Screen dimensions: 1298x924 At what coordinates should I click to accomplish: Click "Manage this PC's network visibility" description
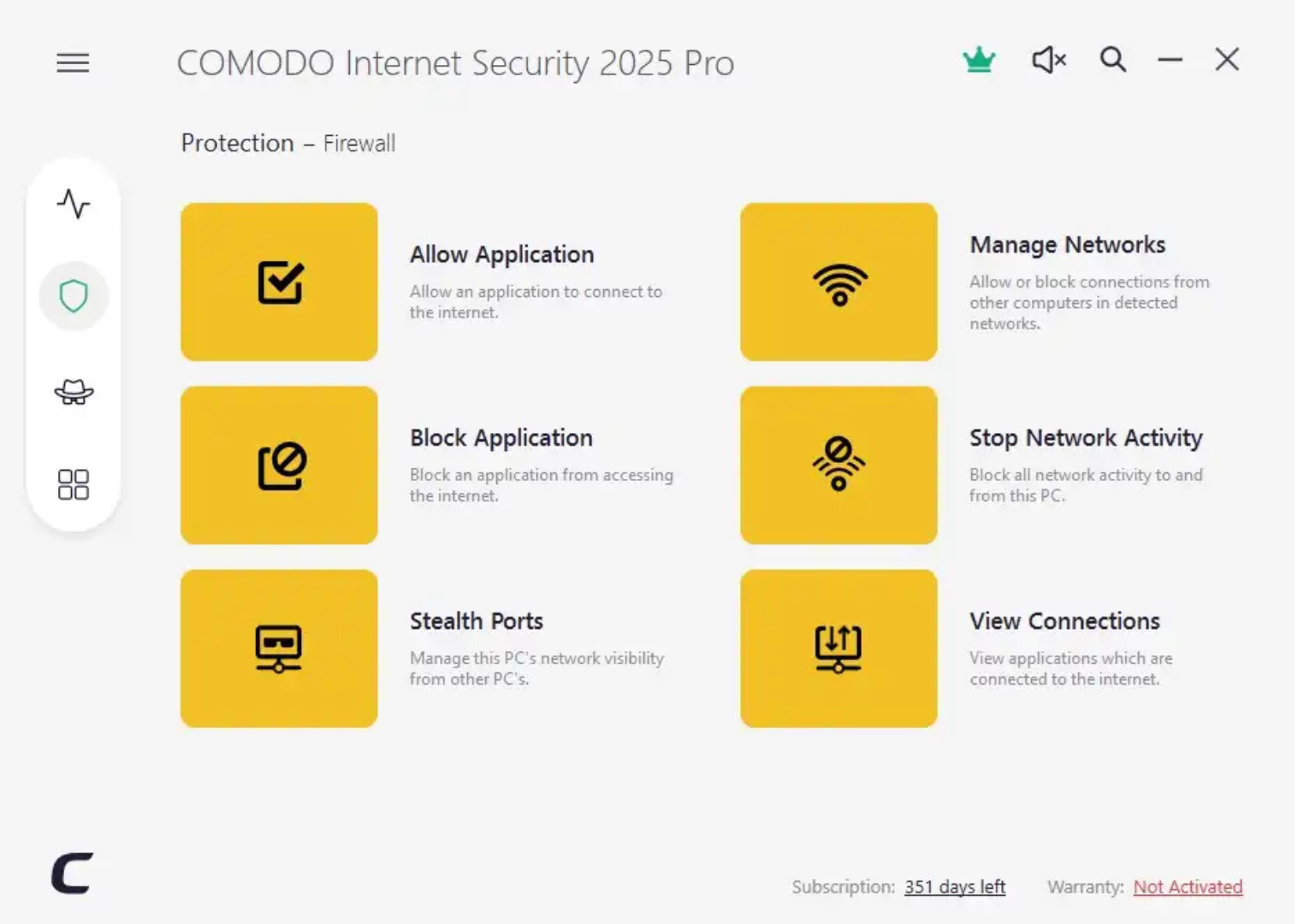[536, 668]
